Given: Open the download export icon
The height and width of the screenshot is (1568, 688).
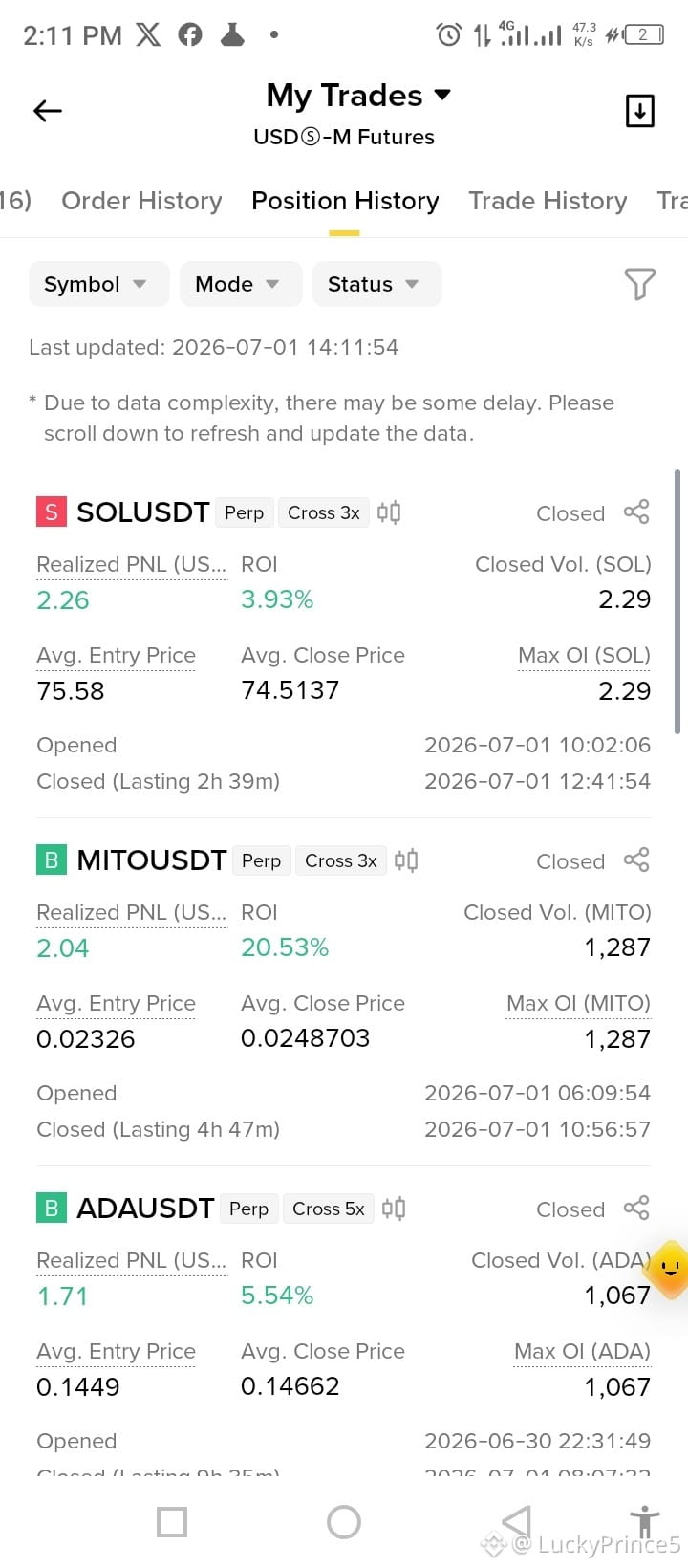Looking at the screenshot, I should (x=639, y=111).
